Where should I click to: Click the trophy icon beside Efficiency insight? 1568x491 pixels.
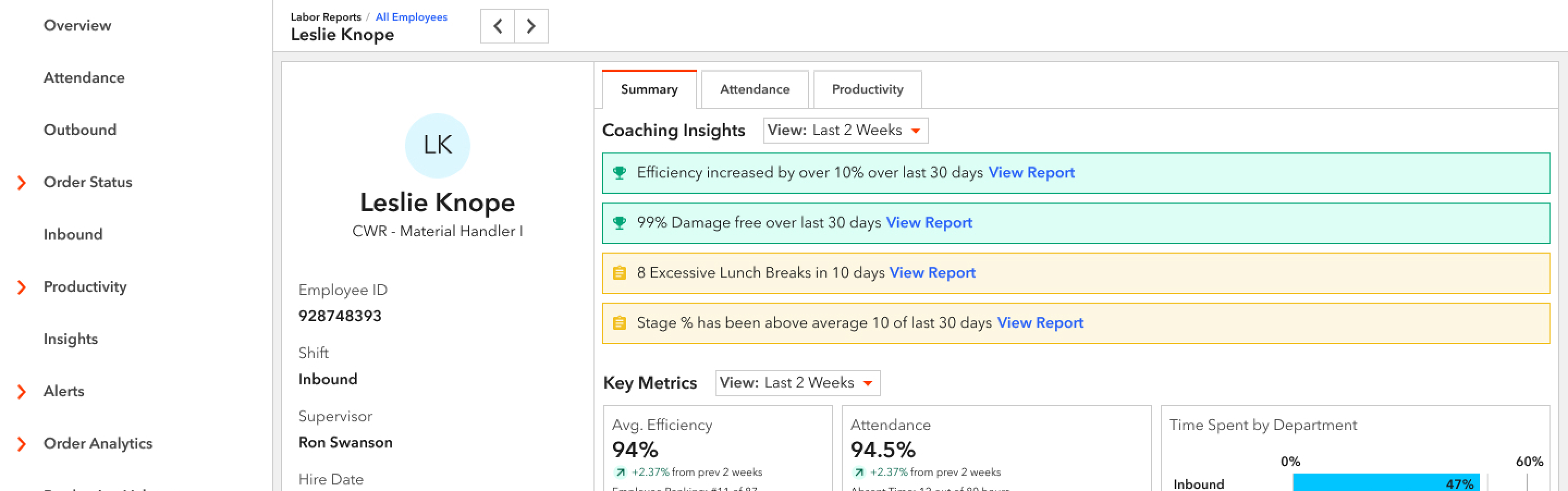point(619,173)
